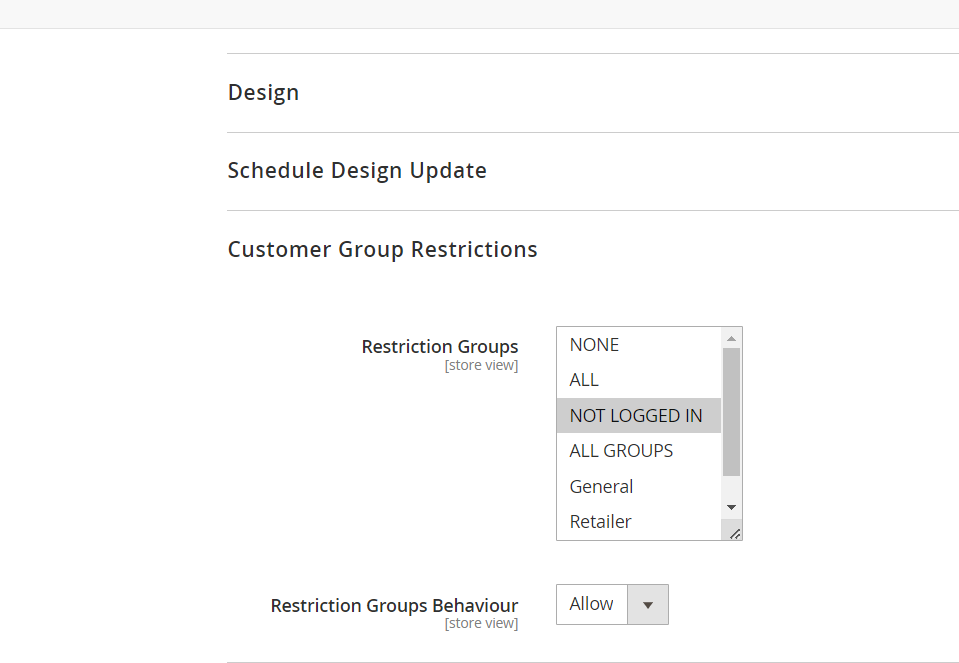The width and height of the screenshot is (959, 663).
Task: Open Restriction Groups Behaviour dropdown arrow
Action: coord(647,605)
